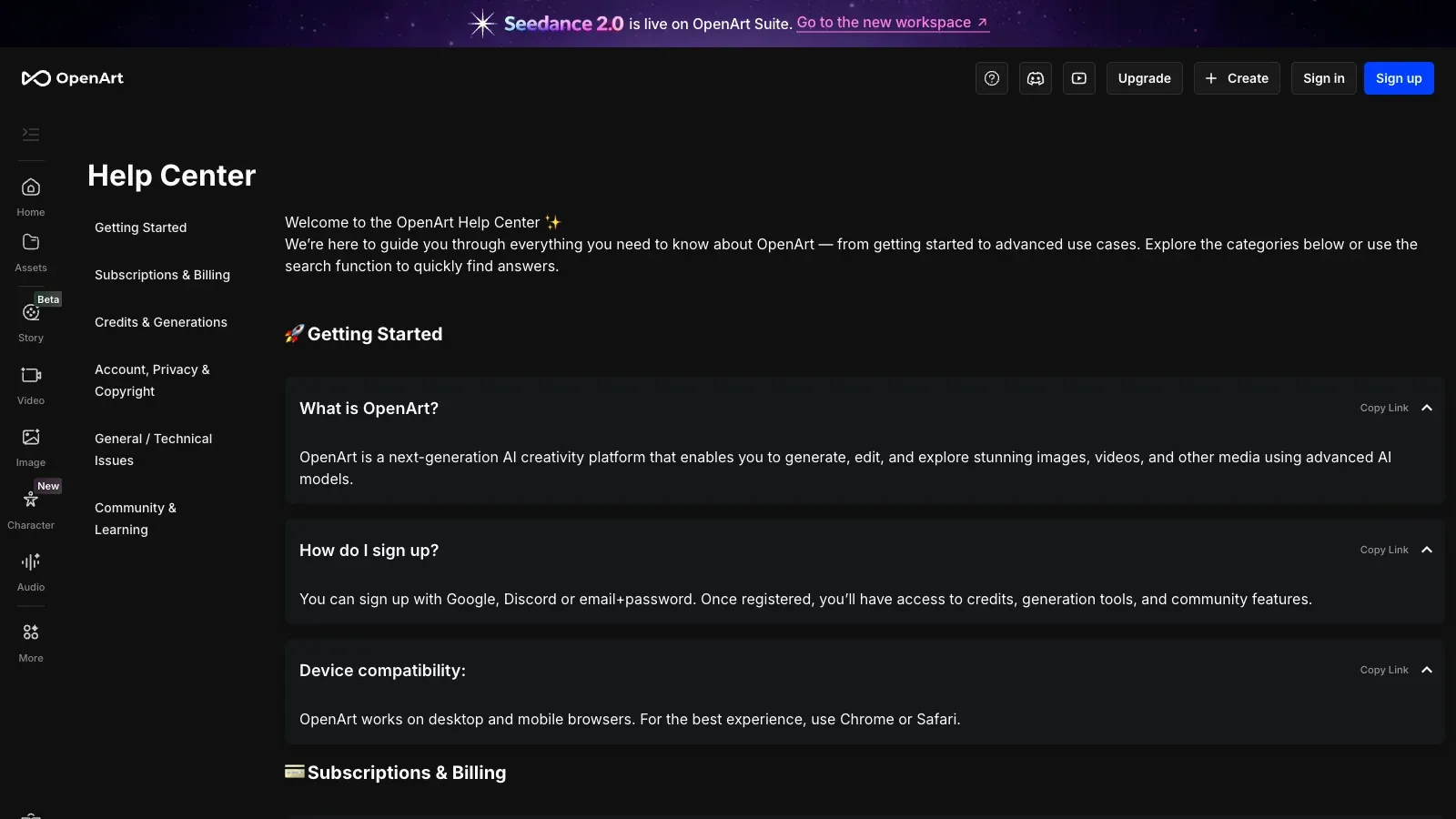Viewport: 1456px width, 819px height.
Task: Copy Link for 'What is OpenArt?'
Action: tap(1384, 408)
